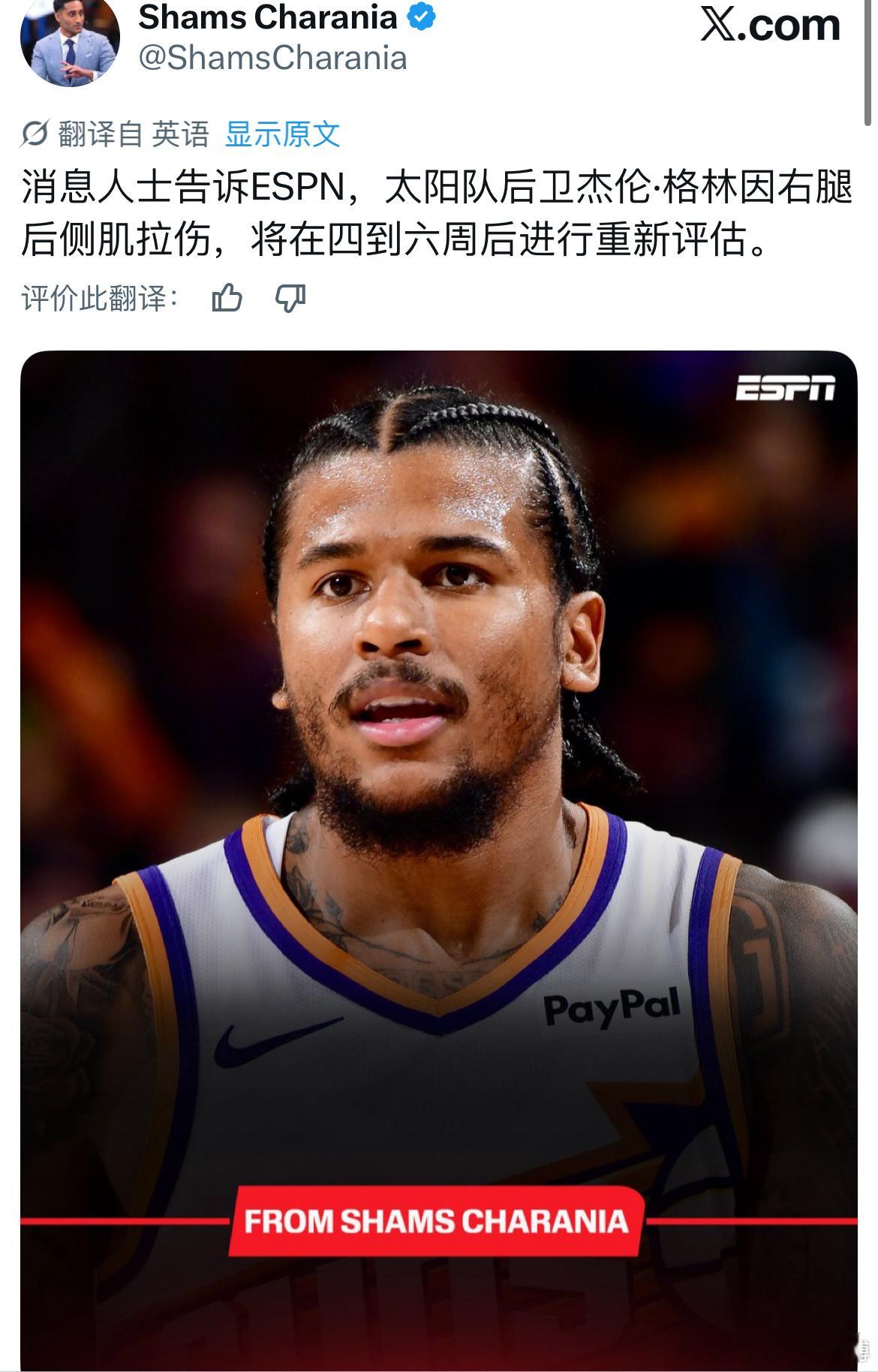Rate translation with thumbs down
The height and width of the screenshot is (1372, 878).
click(290, 298)
